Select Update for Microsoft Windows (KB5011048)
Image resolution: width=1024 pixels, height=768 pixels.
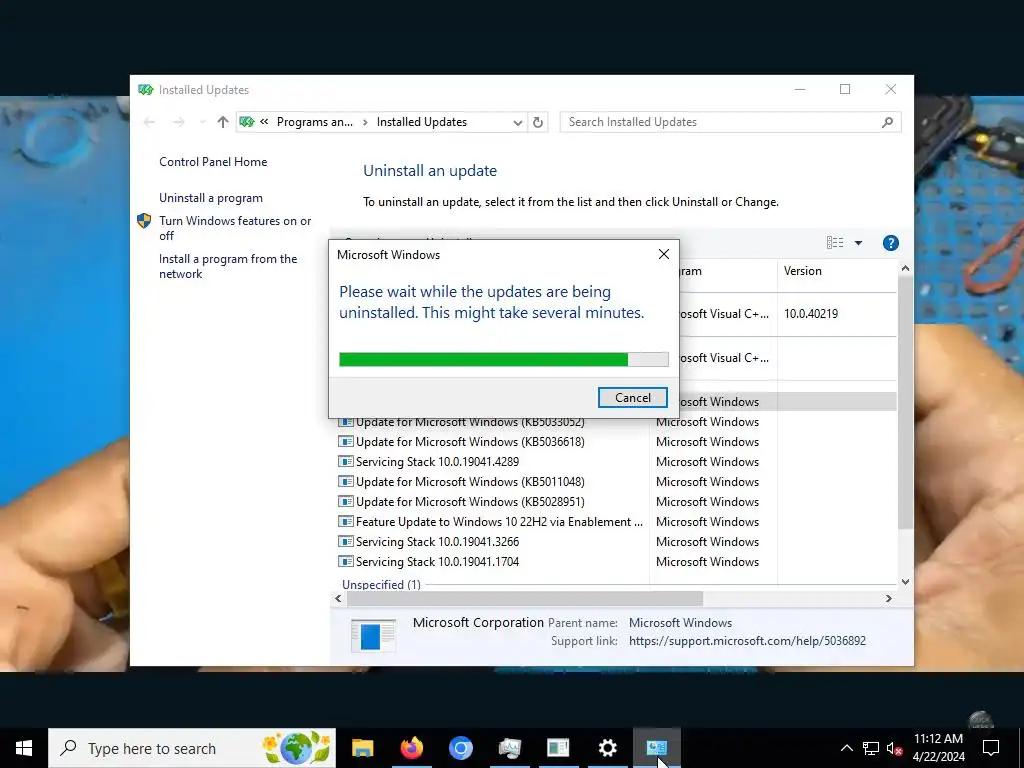(x=470, y=482)
